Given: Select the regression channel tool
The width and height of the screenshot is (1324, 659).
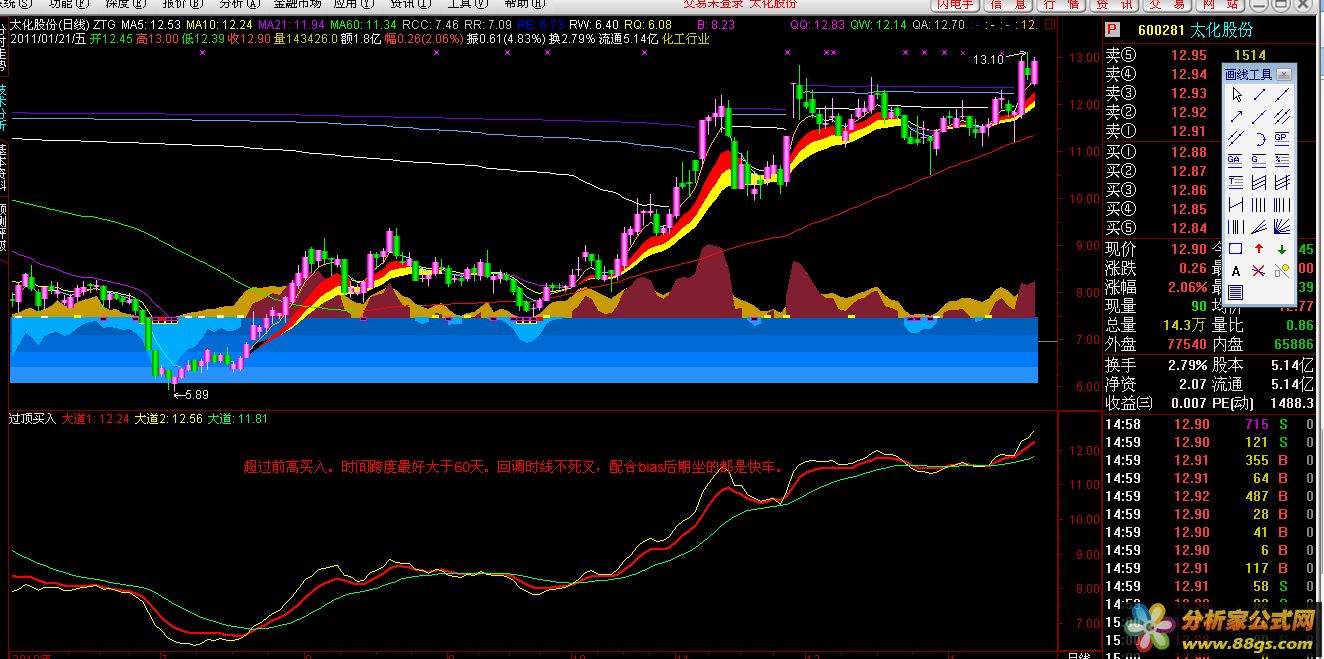Looking at the screenshot, I should click(x=1259, y=182).
